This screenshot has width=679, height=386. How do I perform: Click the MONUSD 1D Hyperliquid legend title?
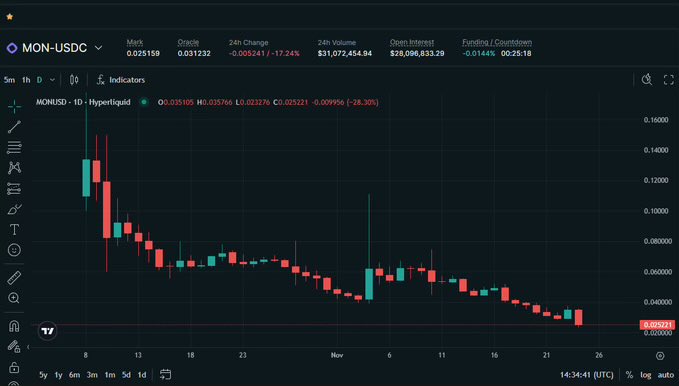[83, 102]
